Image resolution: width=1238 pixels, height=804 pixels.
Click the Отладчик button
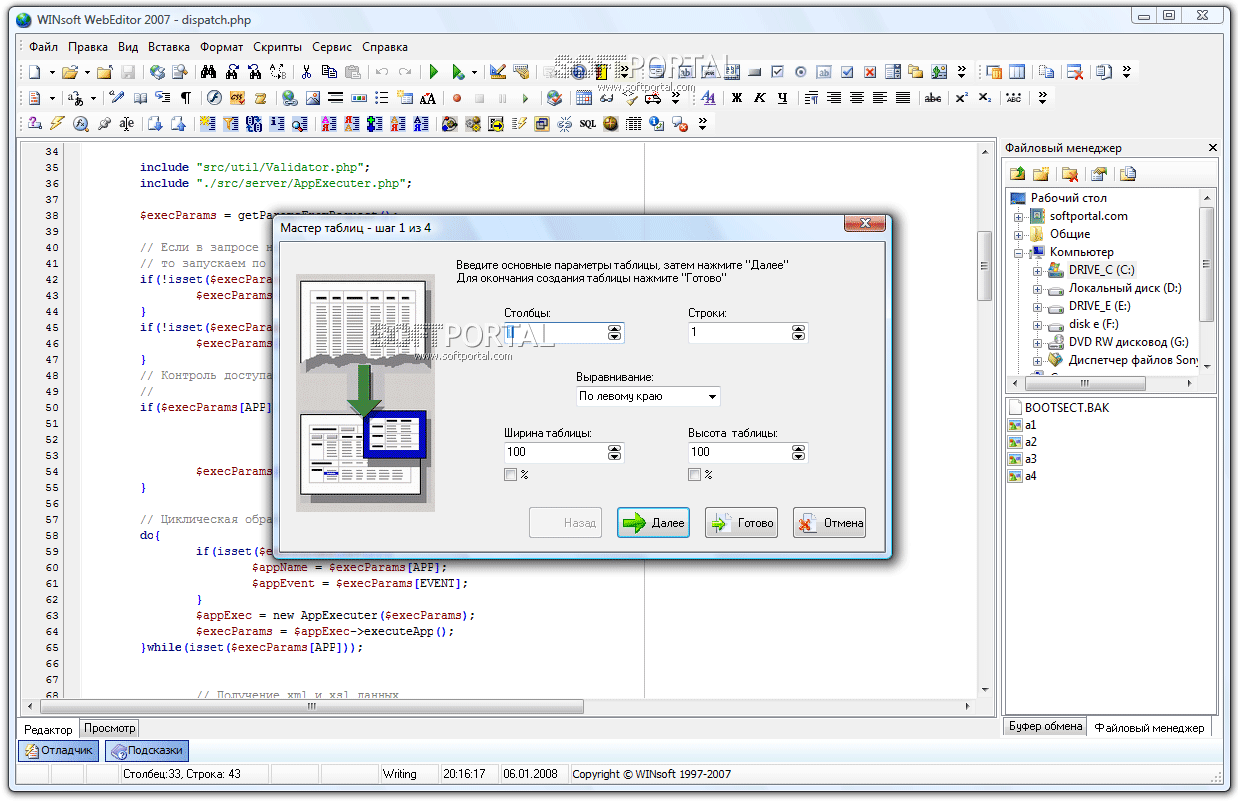[59, 750]
